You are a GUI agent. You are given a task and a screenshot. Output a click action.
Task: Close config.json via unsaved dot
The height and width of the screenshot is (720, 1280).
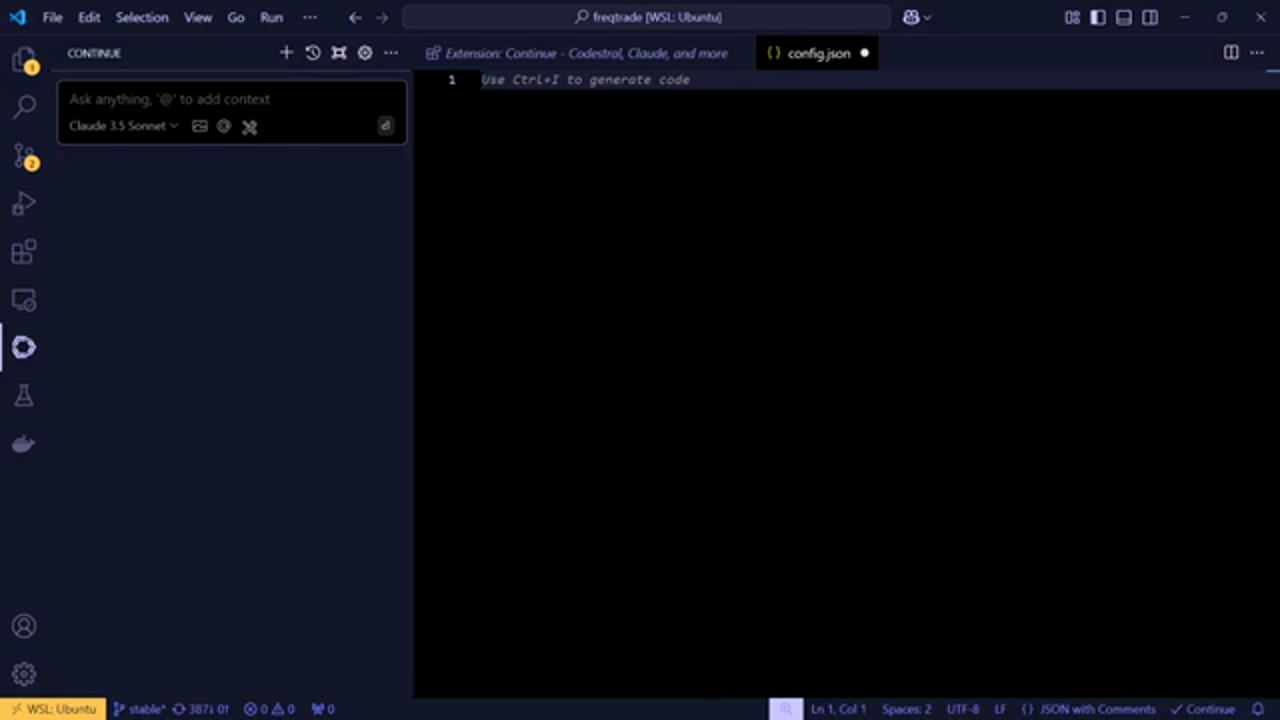pyautogui.click(x=864, y=53)
